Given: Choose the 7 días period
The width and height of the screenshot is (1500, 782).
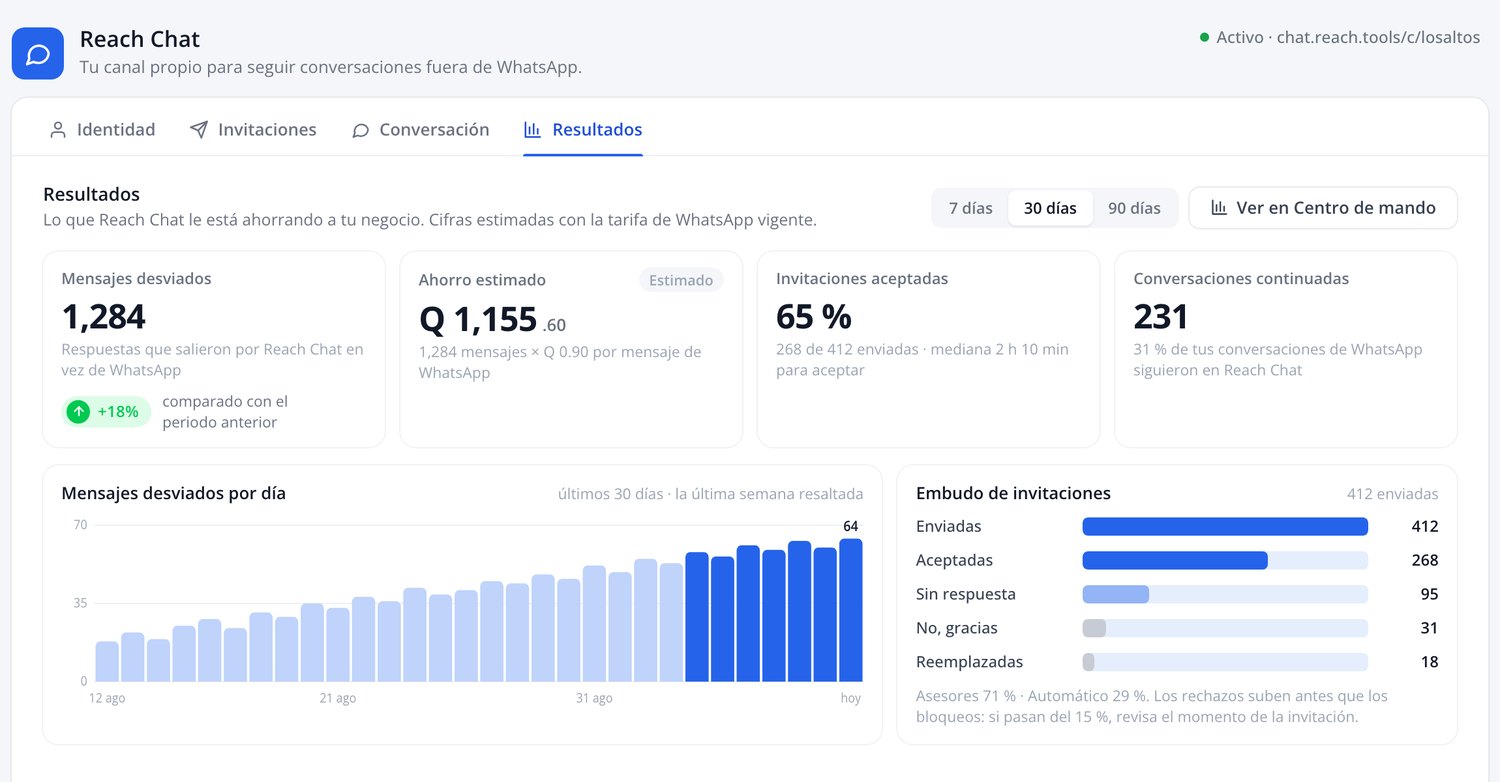Looking at the screenshot, I should click(971, 208).
